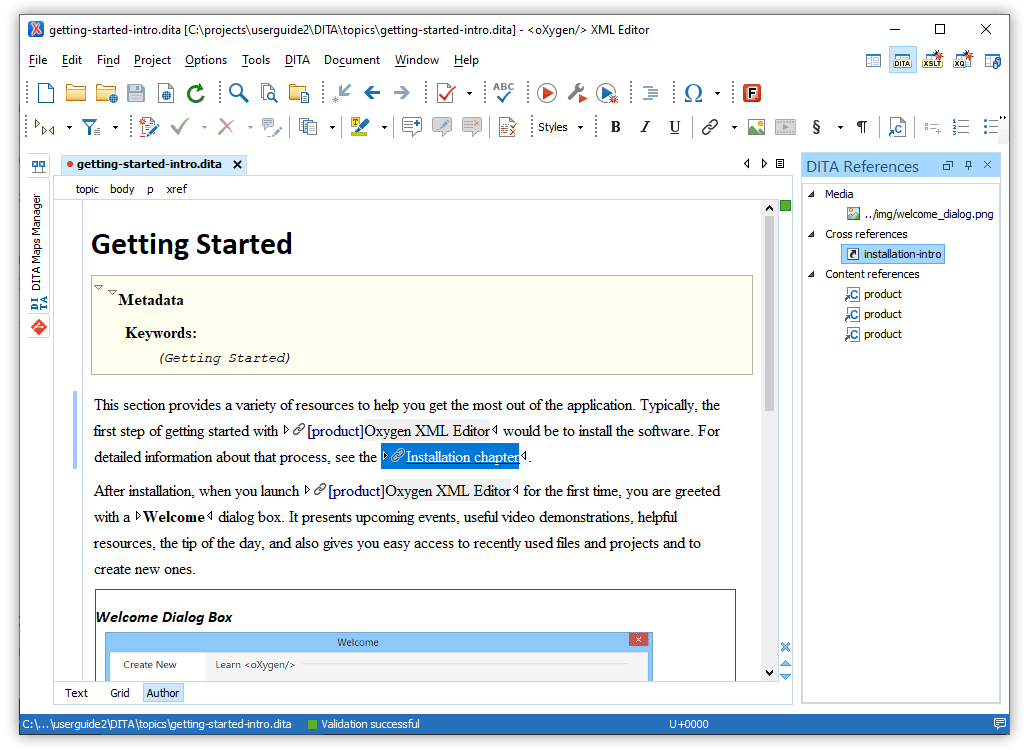Viewport: 1030px width, 750px height.
Task: Open the DITA menu
Action: point(297,60)
